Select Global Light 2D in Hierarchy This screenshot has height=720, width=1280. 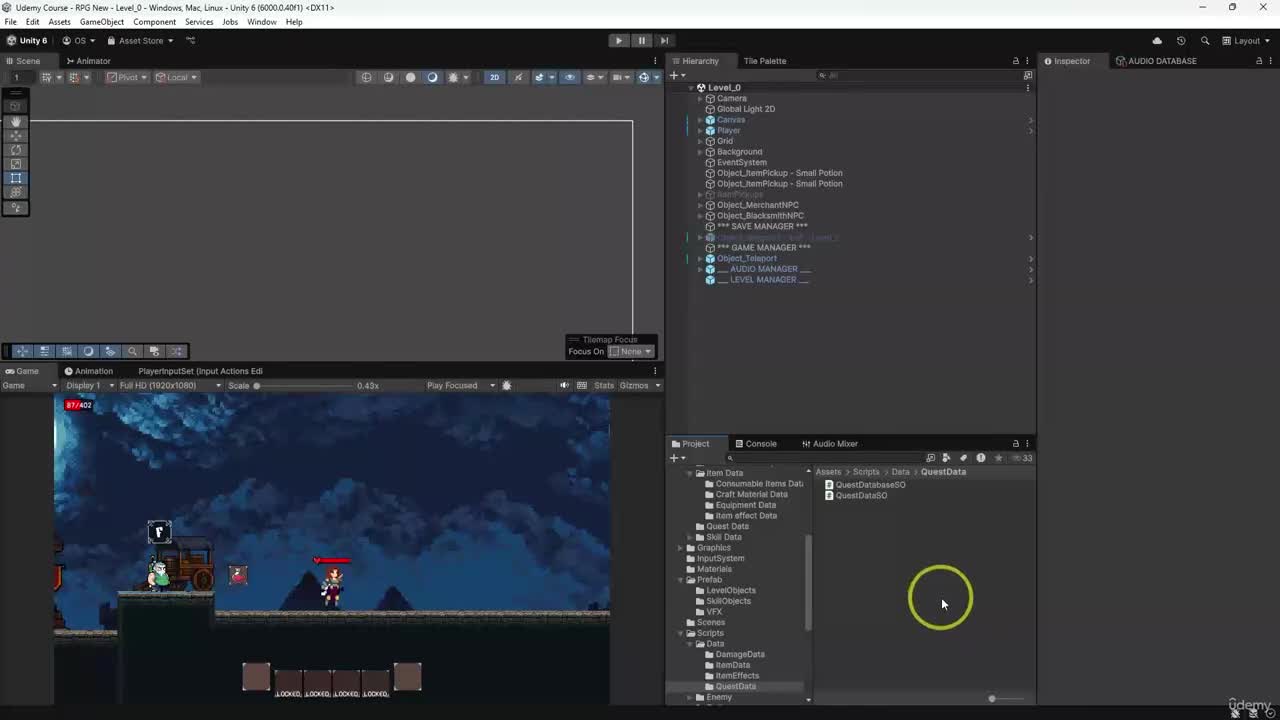(745, 109)
